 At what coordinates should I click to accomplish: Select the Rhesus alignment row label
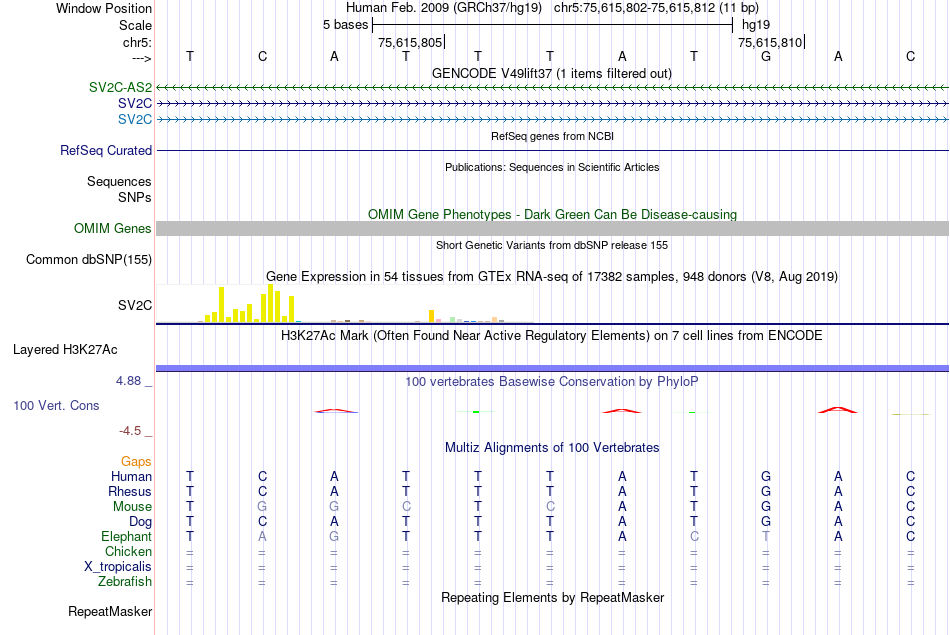pyautogui.click(x=130, y=491)
